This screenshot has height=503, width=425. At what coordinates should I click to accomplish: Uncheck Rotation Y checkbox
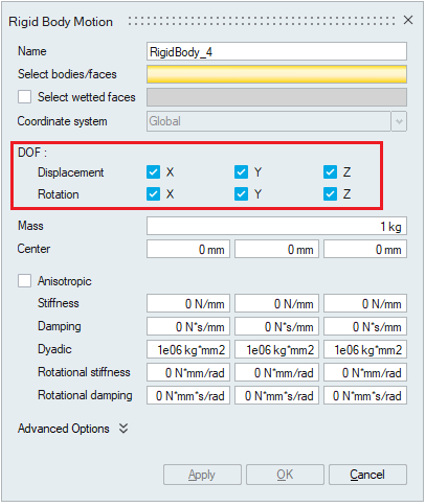(x=241, y=194)
